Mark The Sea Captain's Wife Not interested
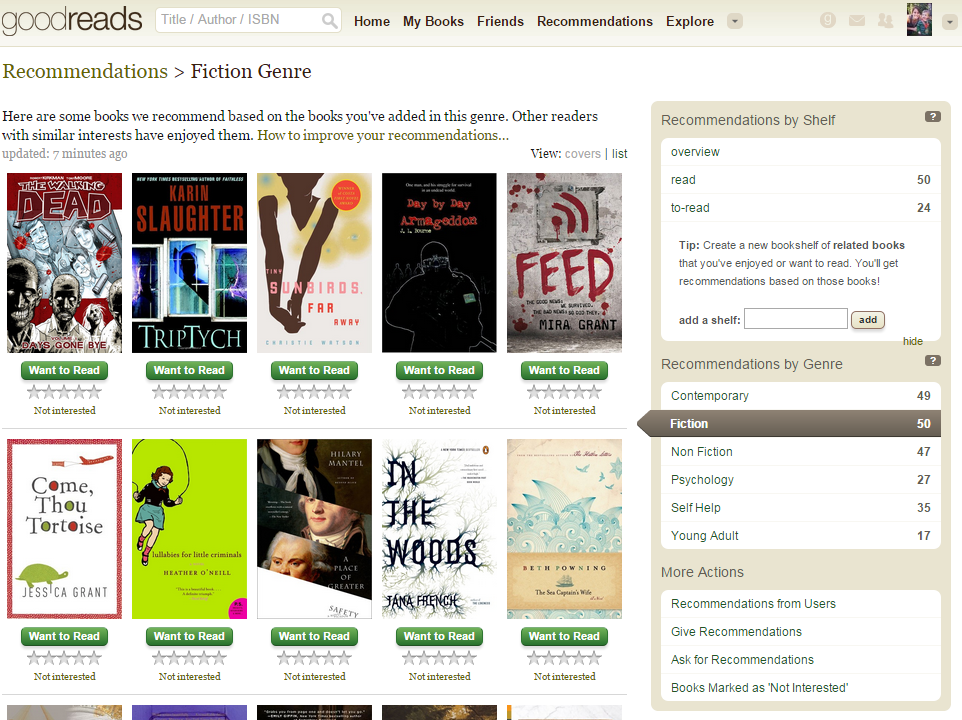This screenshot has width=962, height=720. click(564, 676)
